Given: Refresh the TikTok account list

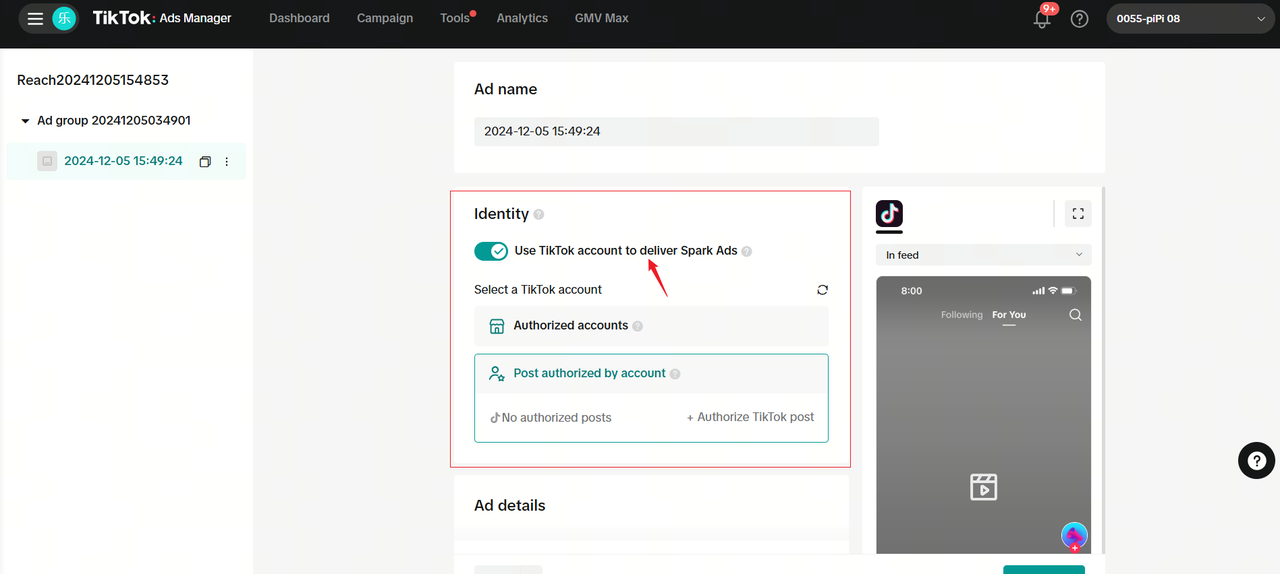Looking at the screenshot, I should [x=822, y=290].
